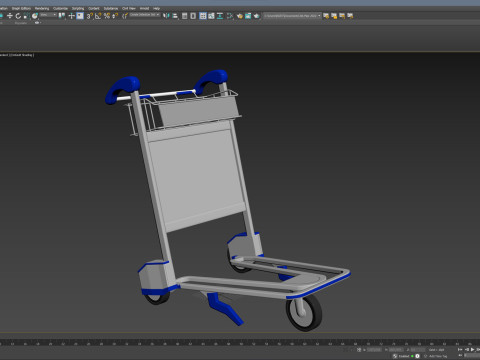The height and width of the screenshot is (360, 480).
Task: Click the Use Pivot Point Center icon
Action: tap(62, 16)
